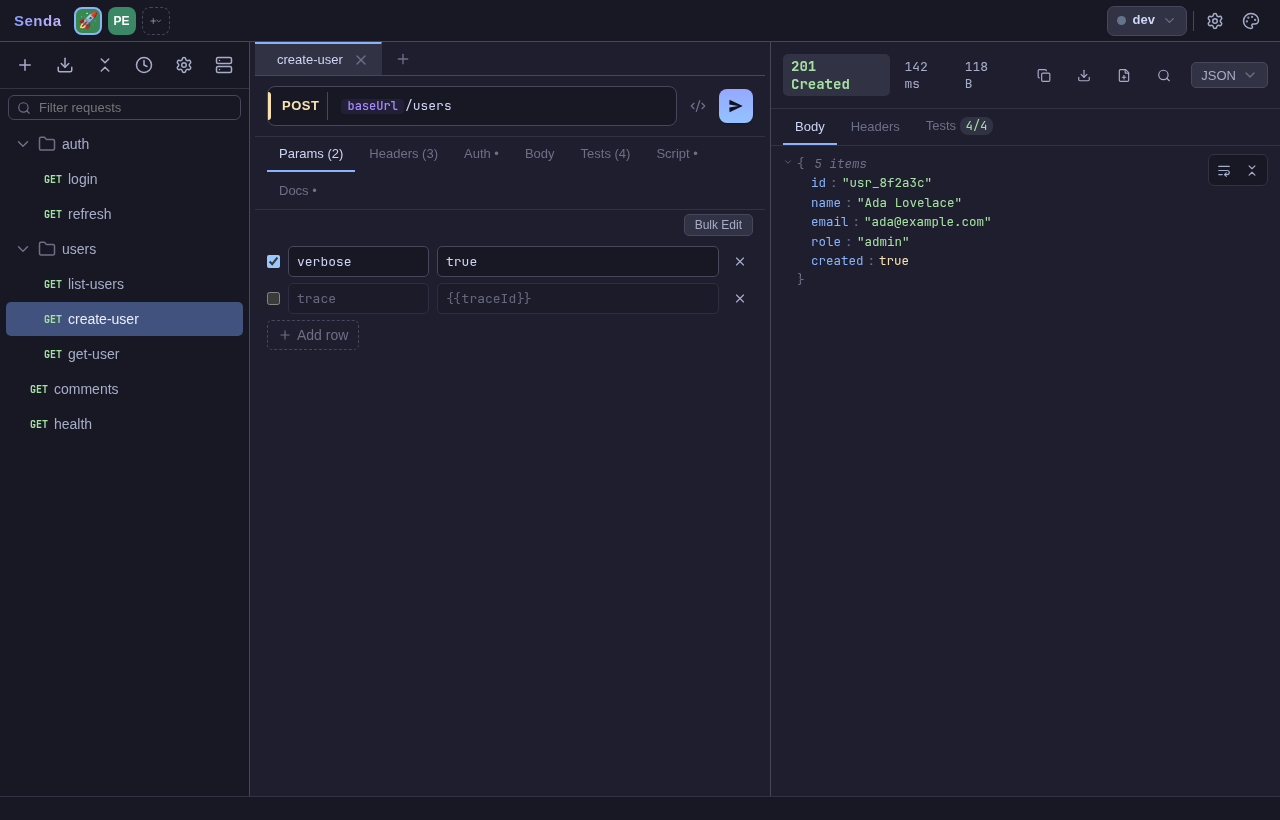Send the POST request
This screenshot has height=820, width=1280.
click(736, 106)
